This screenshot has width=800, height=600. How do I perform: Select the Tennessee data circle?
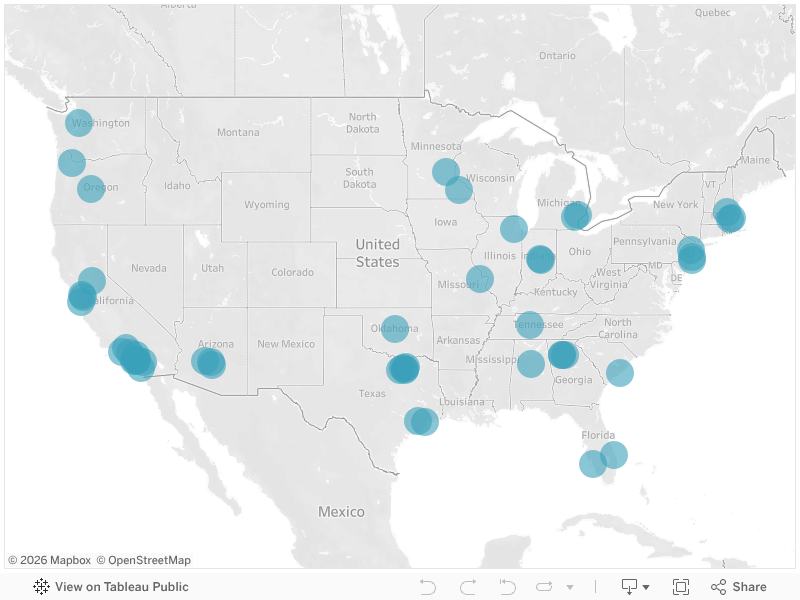[530, 325]
